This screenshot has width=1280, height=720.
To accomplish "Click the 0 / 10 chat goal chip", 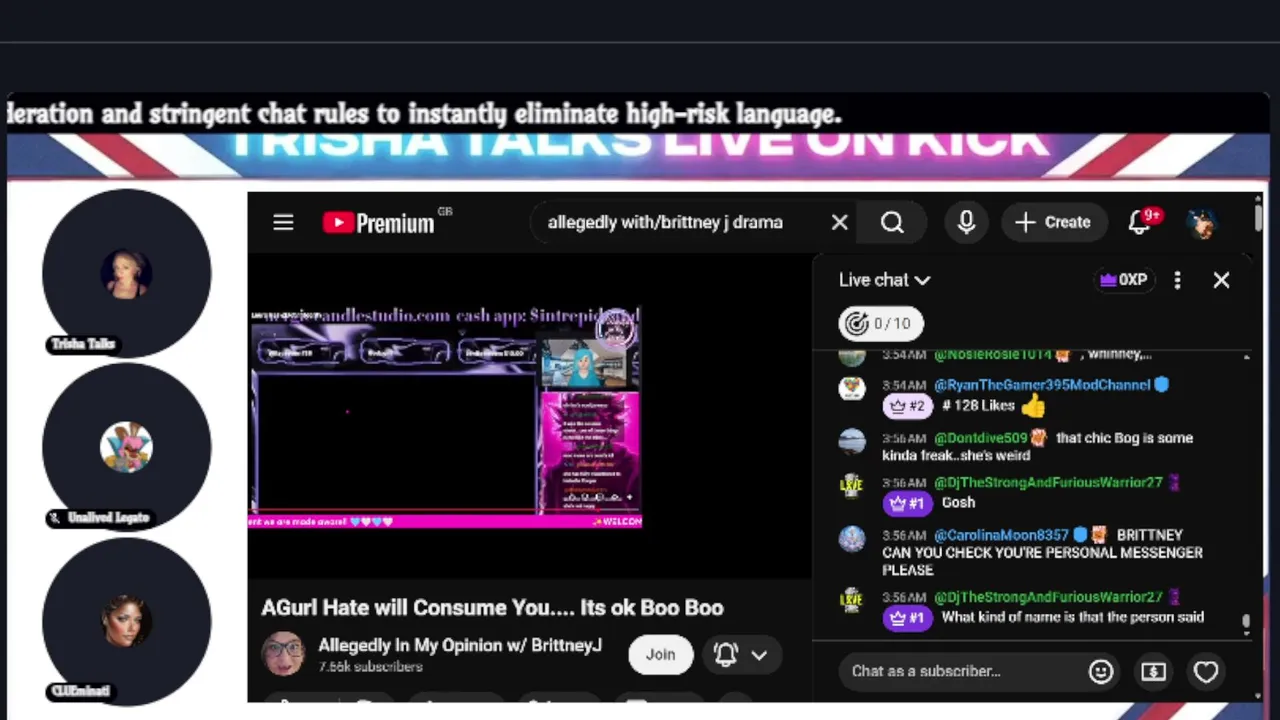I will (880, 323).
